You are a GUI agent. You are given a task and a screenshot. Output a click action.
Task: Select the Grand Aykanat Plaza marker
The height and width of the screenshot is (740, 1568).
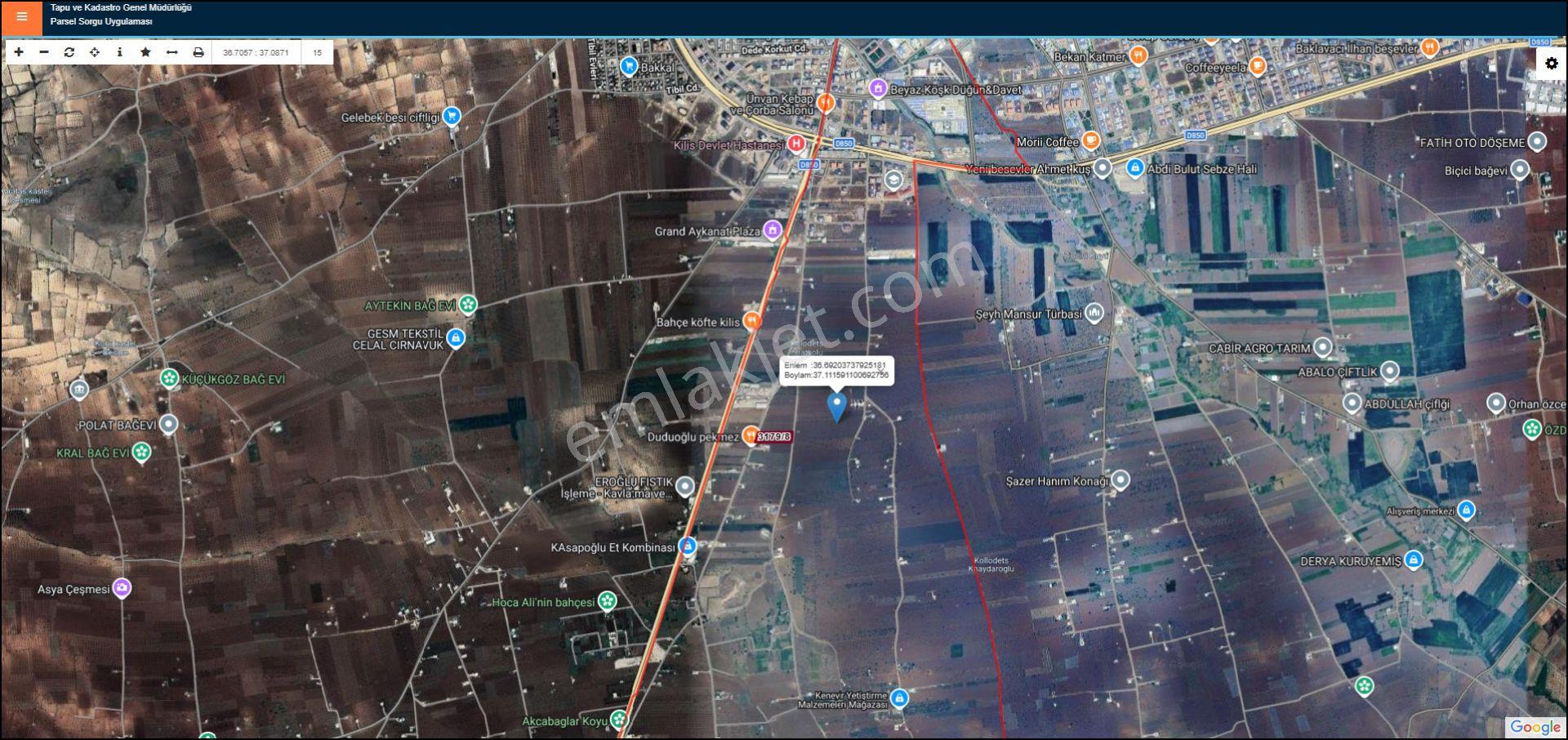tap(773, 230)
